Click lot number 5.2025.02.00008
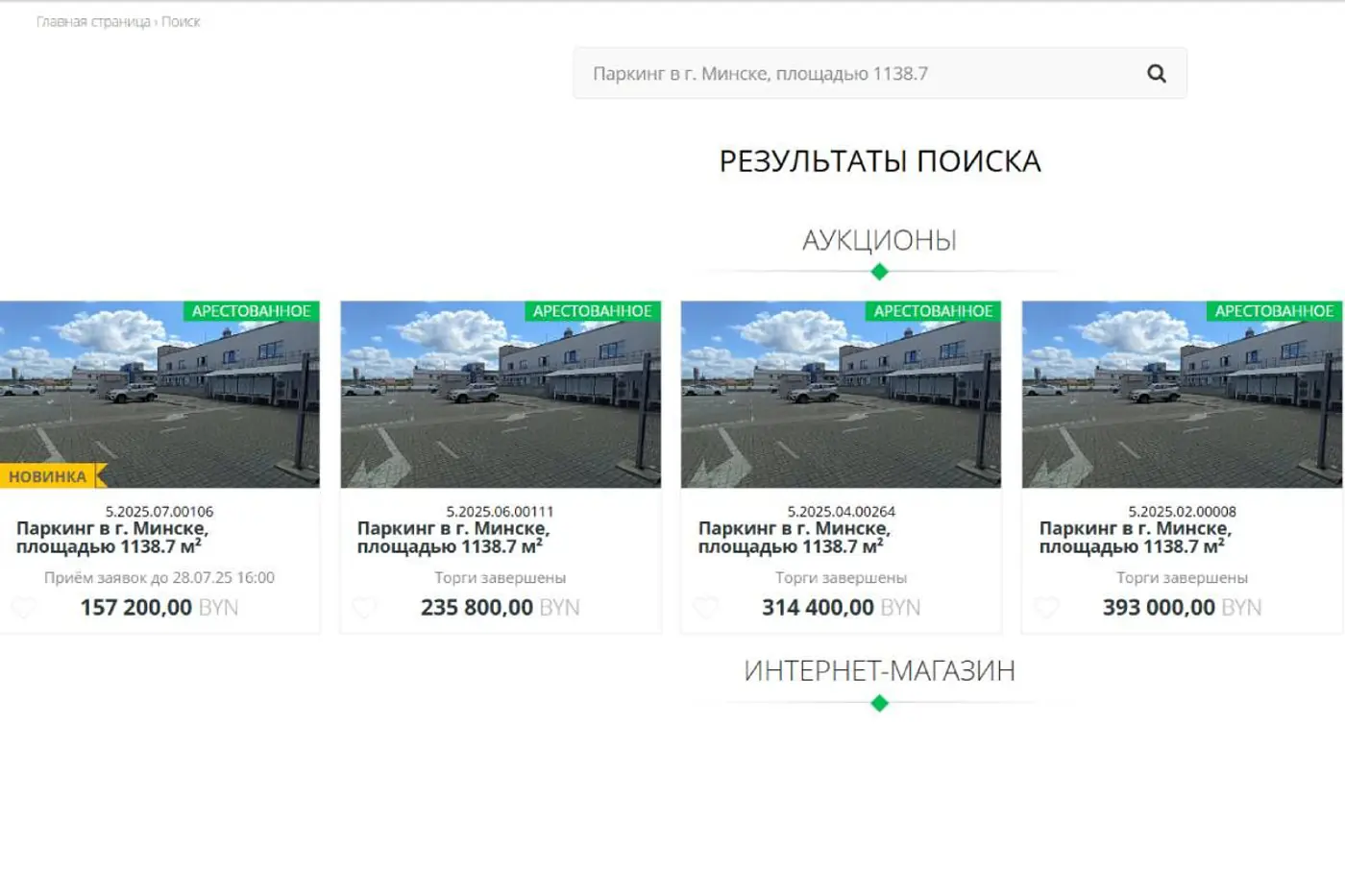The image size is (1345, 896). pyautogui.click(x=1182, y=512)
